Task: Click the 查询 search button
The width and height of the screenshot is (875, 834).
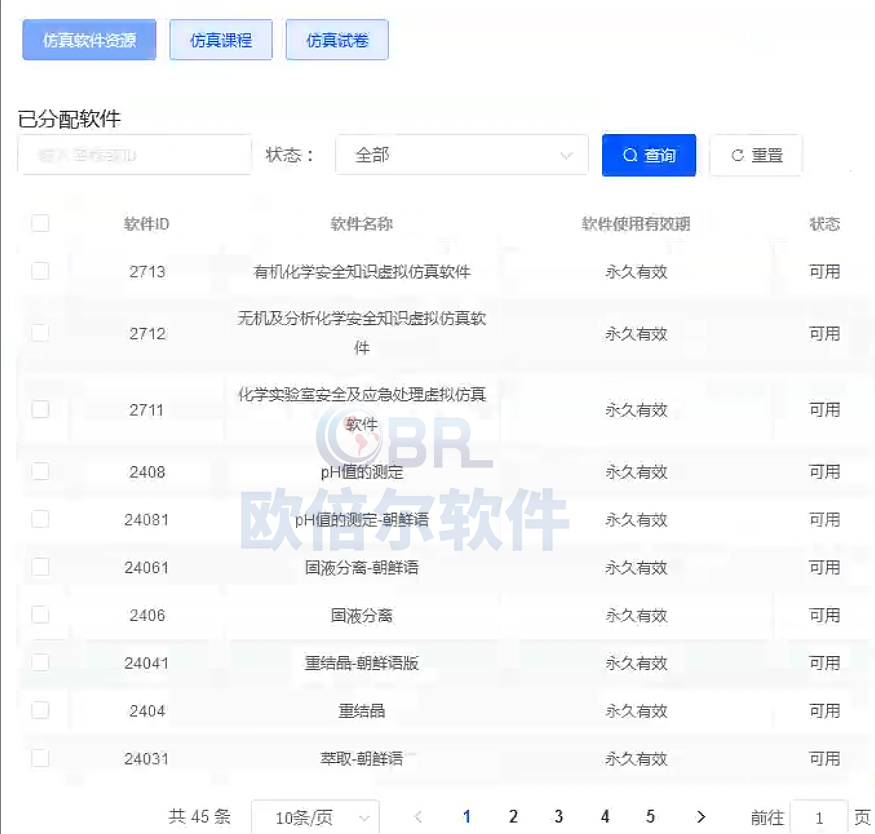Action: (648, 155)
